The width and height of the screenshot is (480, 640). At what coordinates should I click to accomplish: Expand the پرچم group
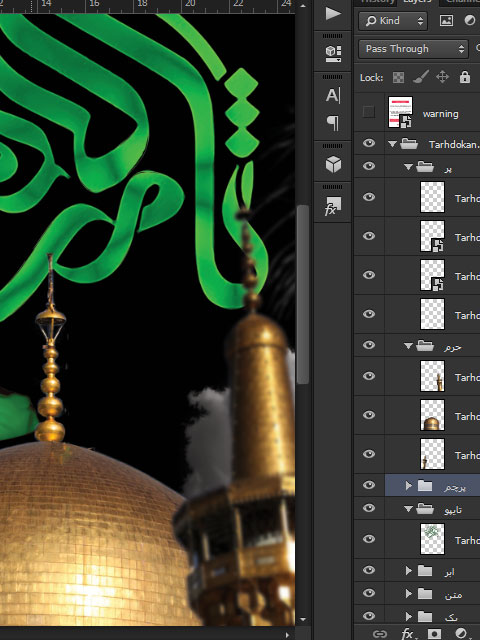(x=409, y=486)
